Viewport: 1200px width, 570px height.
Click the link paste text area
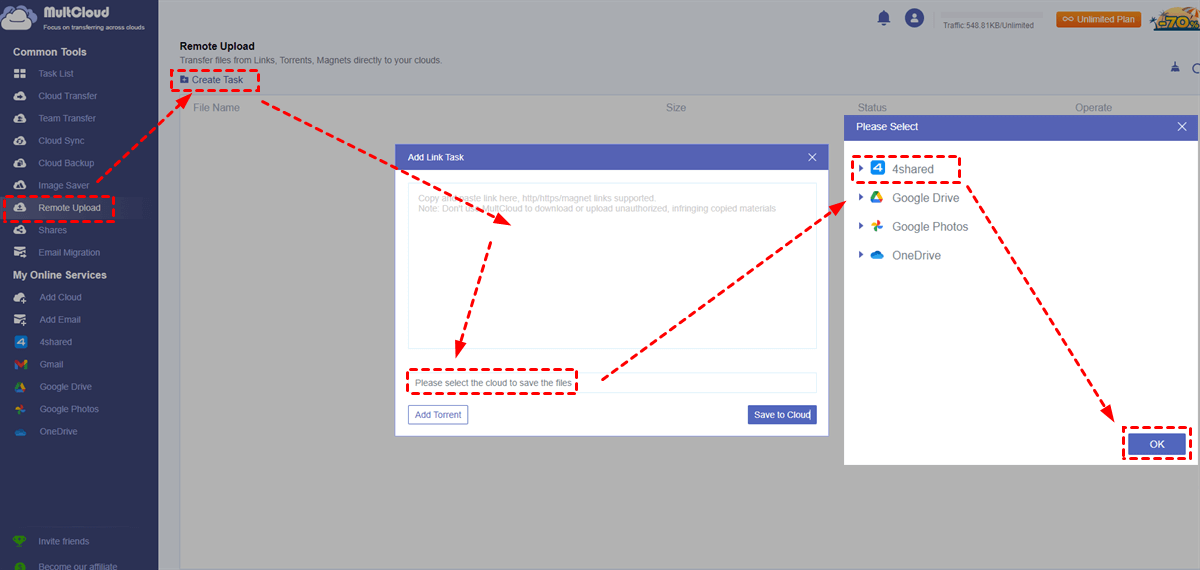[x=612, y=266]
